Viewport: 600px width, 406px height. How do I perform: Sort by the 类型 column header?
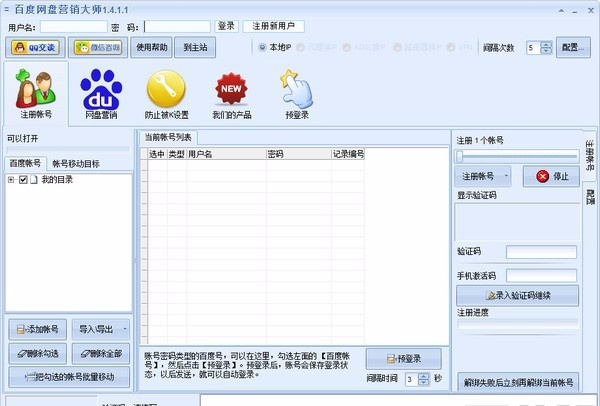pos(177,154)
